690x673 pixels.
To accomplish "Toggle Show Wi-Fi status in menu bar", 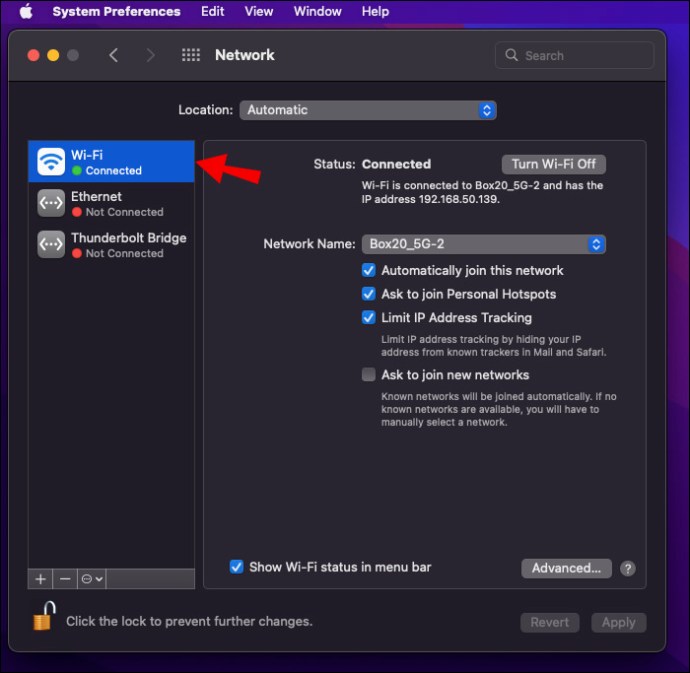I will pyautogui.click(x=237, y=567).
